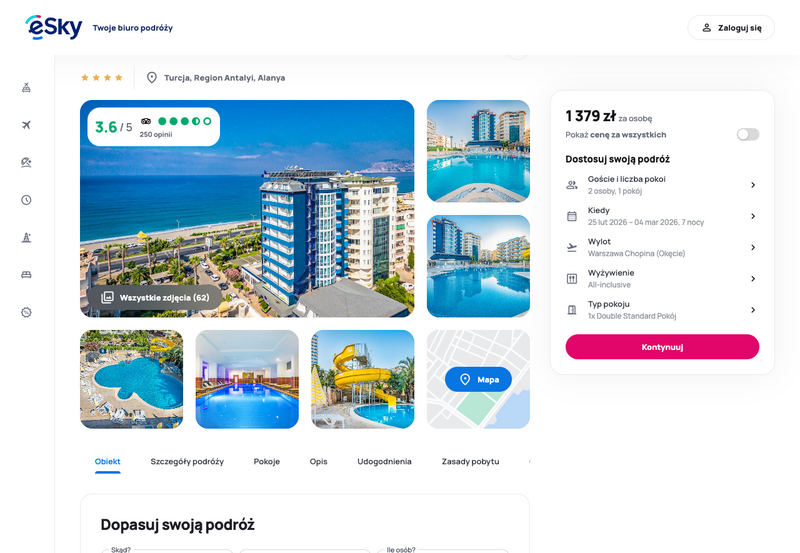The image size is (800, 553).
Task: Open the 'Udogodnienia' tab
Action: click(384, 461)
